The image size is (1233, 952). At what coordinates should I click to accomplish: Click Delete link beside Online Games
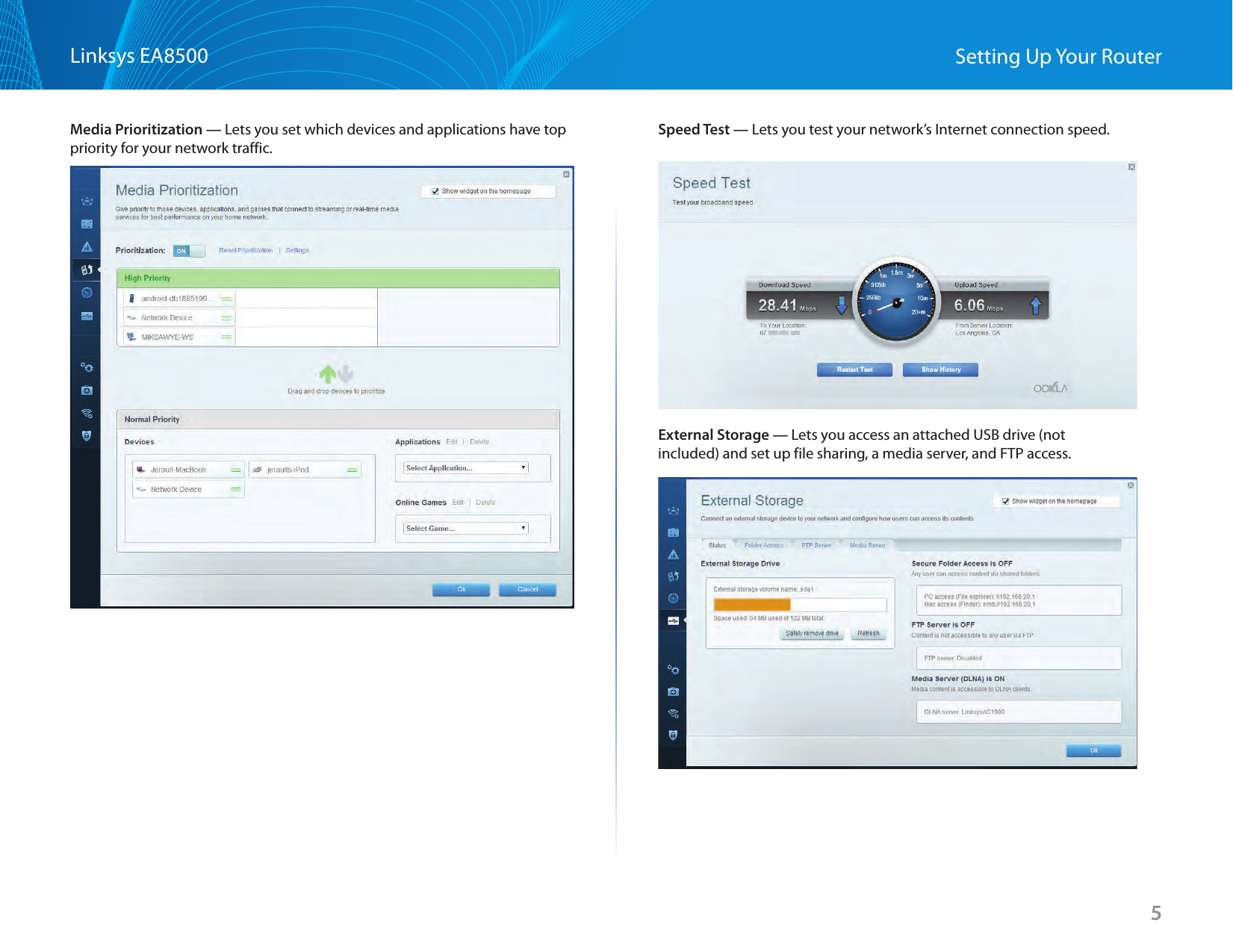click(x=485, y=503)
